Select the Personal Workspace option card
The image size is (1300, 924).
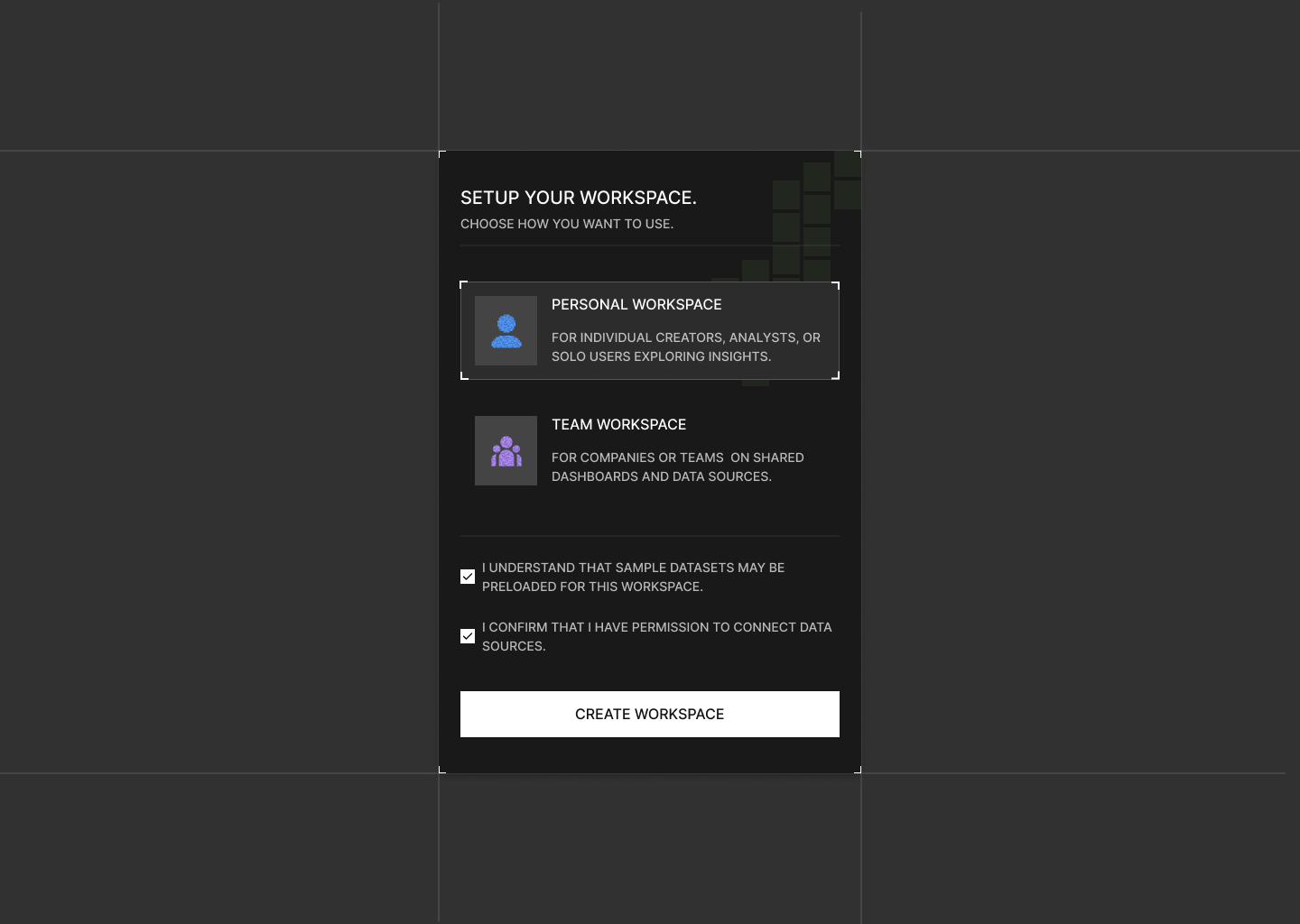(649, 330)
